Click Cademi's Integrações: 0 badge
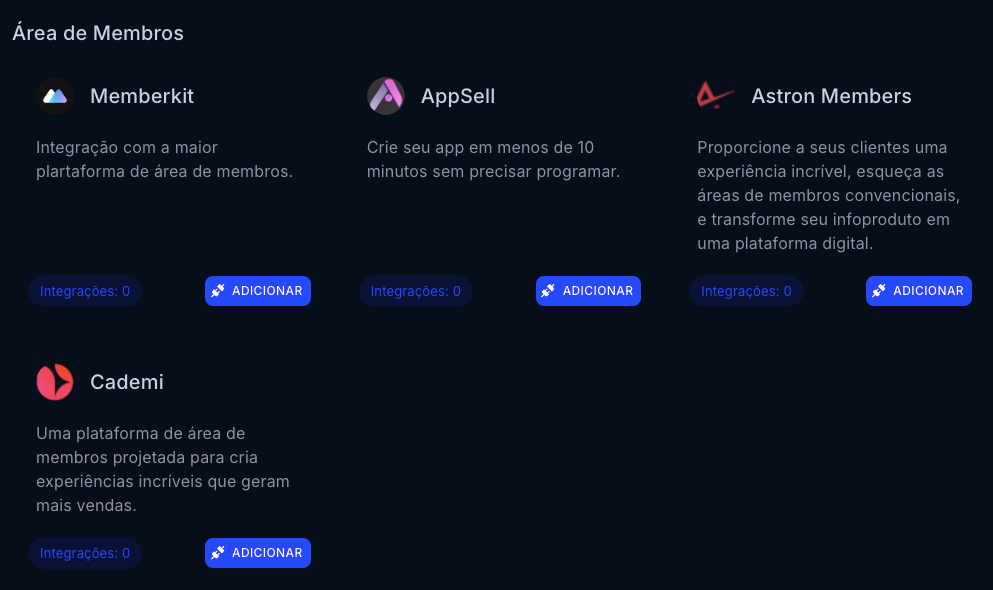The image size is (993, 590). (x=85, y=553)
